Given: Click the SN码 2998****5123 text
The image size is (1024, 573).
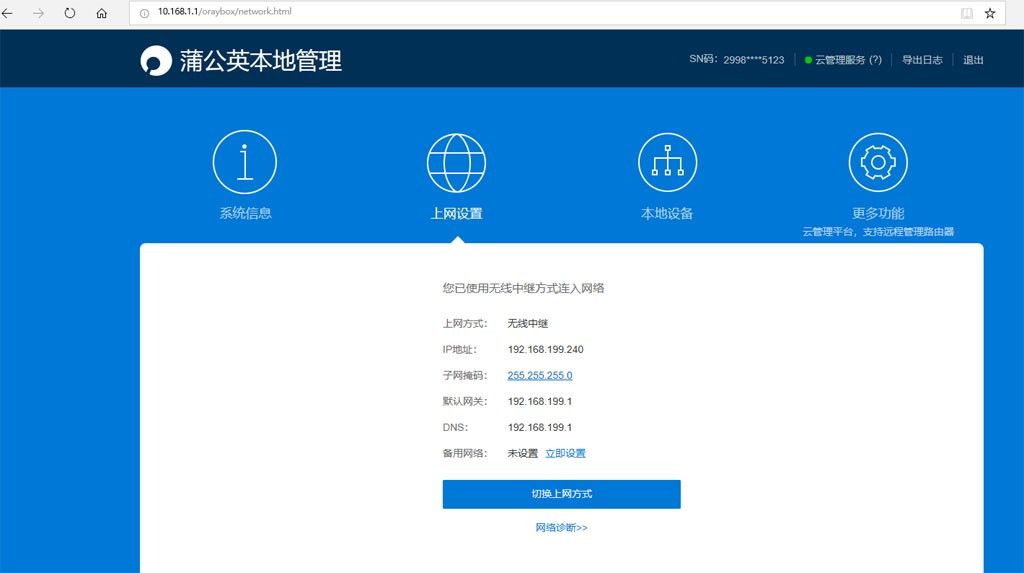Looking at the screenshot, I should 737,59.
